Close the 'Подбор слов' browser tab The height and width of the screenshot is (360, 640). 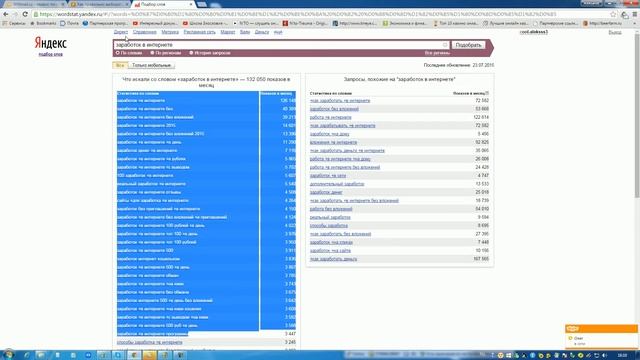tap(191, 4)
